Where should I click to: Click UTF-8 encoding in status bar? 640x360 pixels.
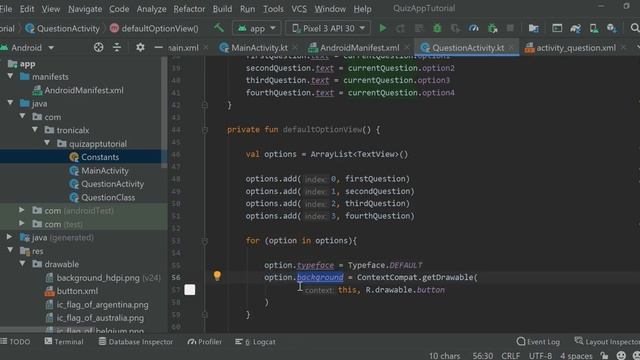click(540, 356)
